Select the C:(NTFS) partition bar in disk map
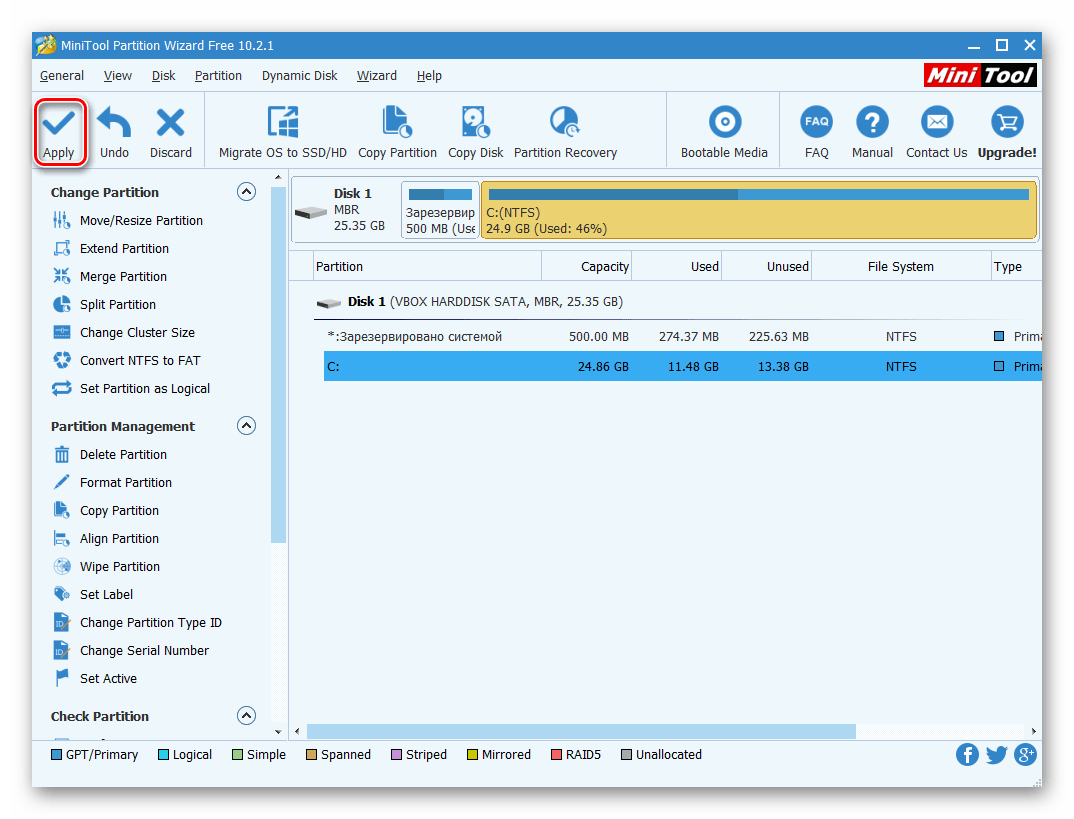1074x819 pixels. point(758,211)
